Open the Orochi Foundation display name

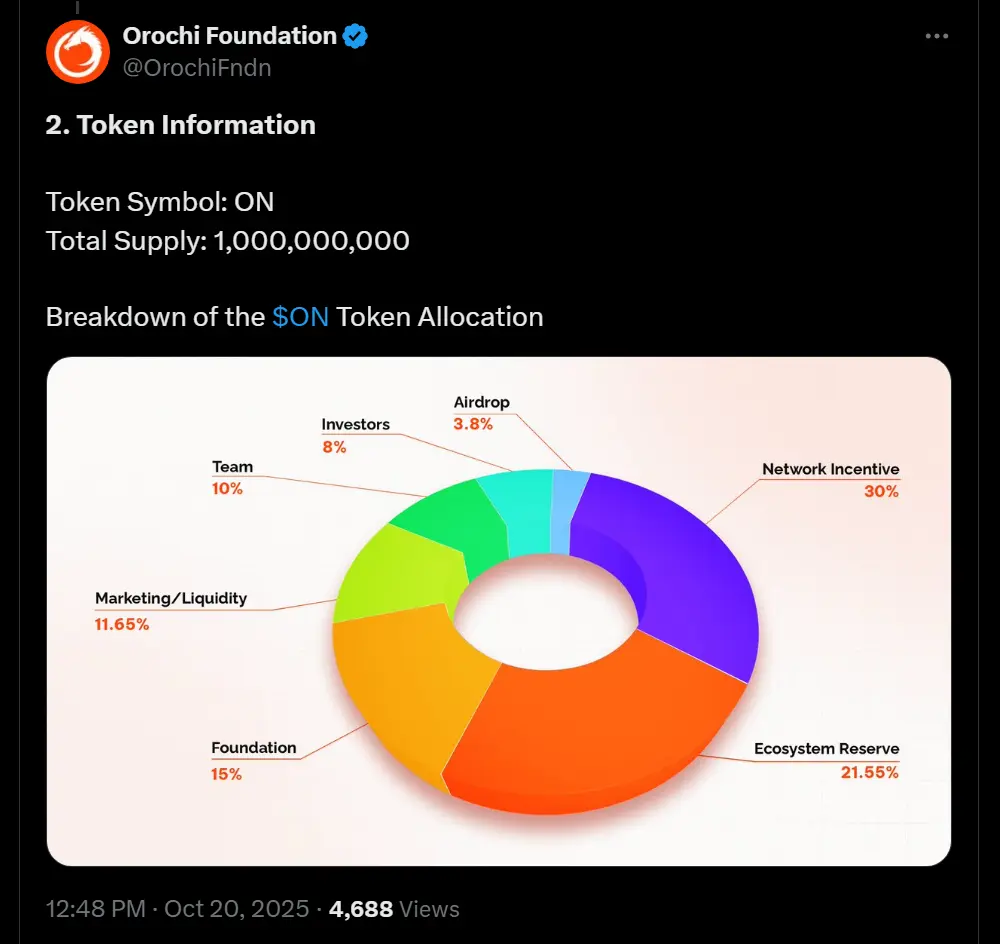229,36
